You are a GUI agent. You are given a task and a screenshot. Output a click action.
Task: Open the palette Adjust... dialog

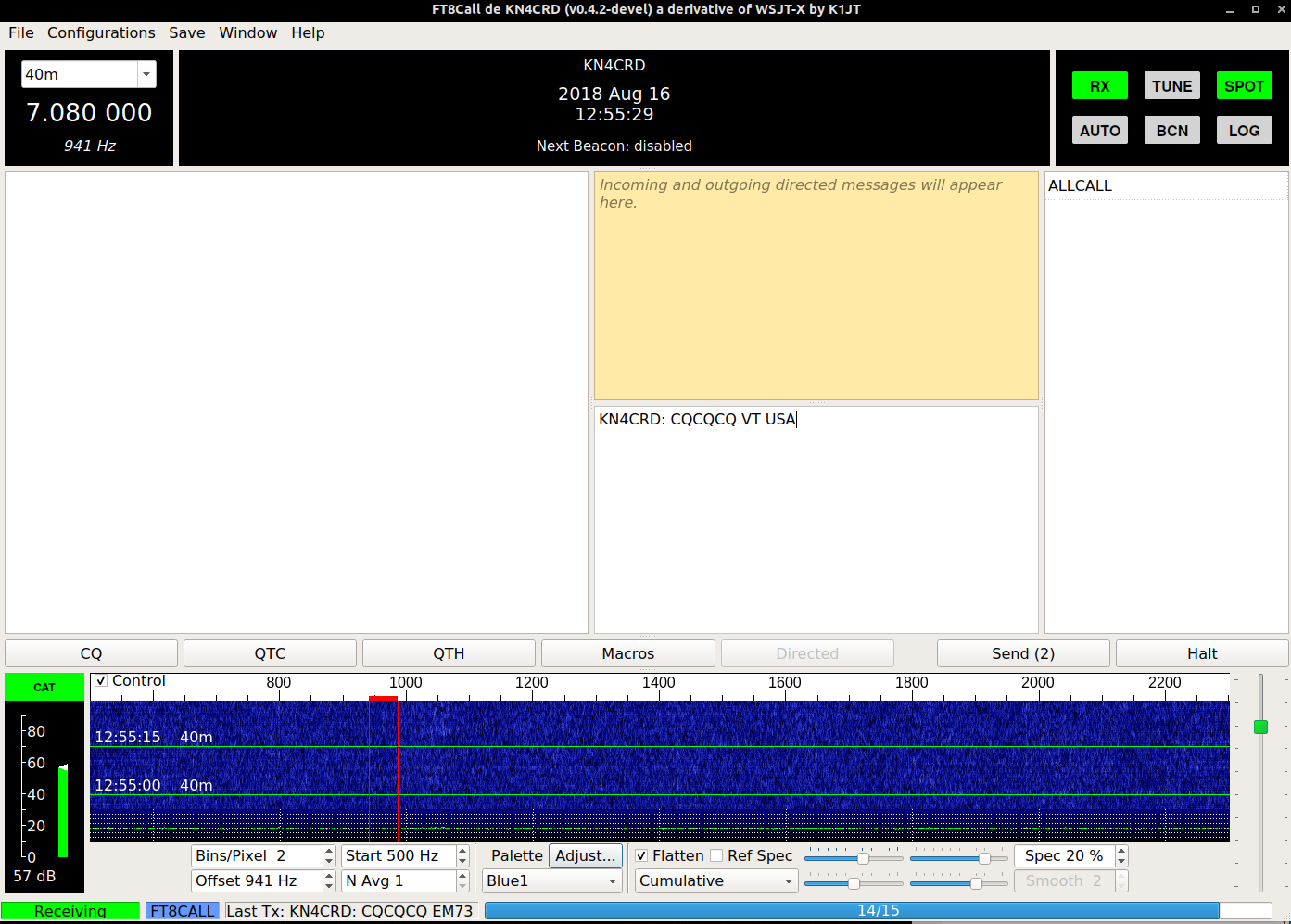coord(585,855)
